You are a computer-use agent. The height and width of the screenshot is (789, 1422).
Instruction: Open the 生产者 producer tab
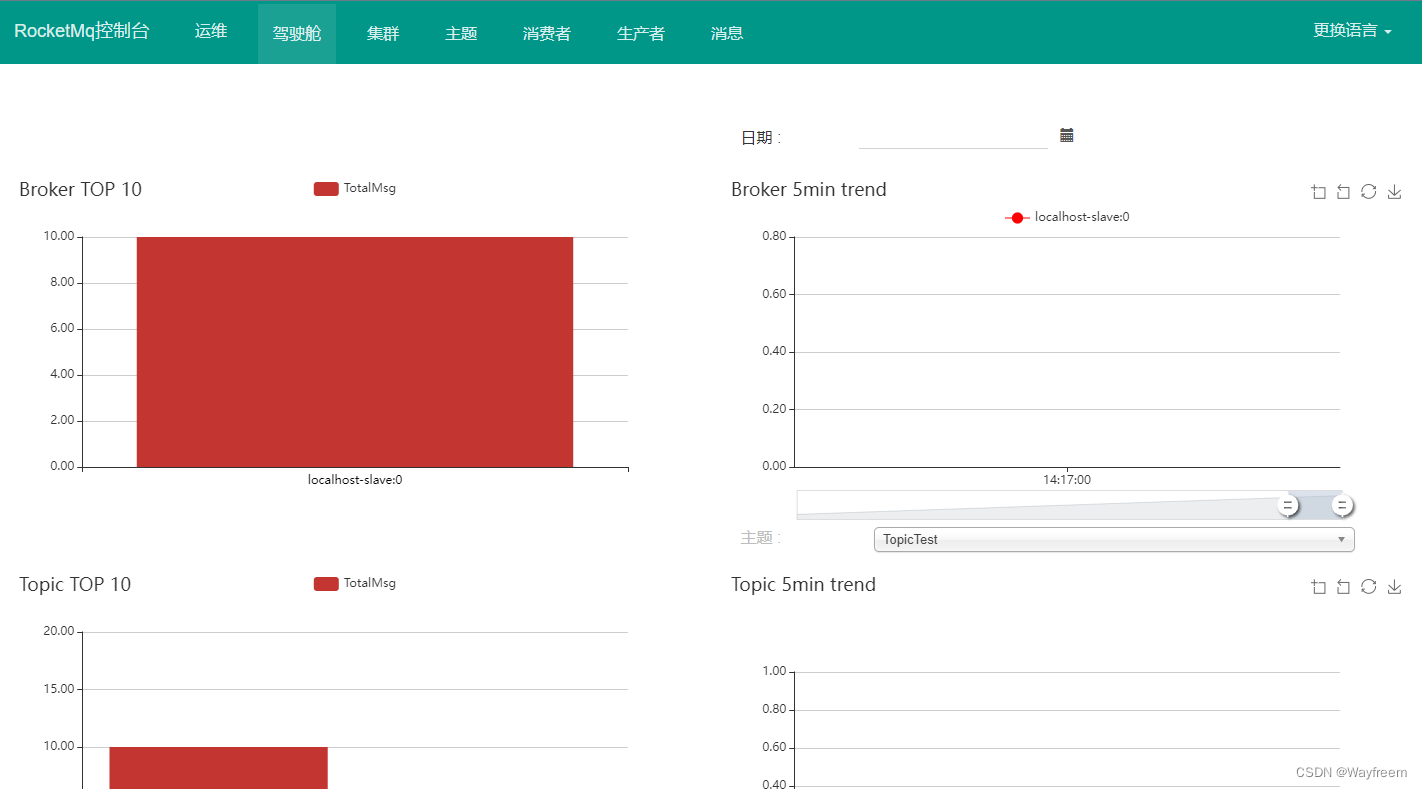coord(641,33)
